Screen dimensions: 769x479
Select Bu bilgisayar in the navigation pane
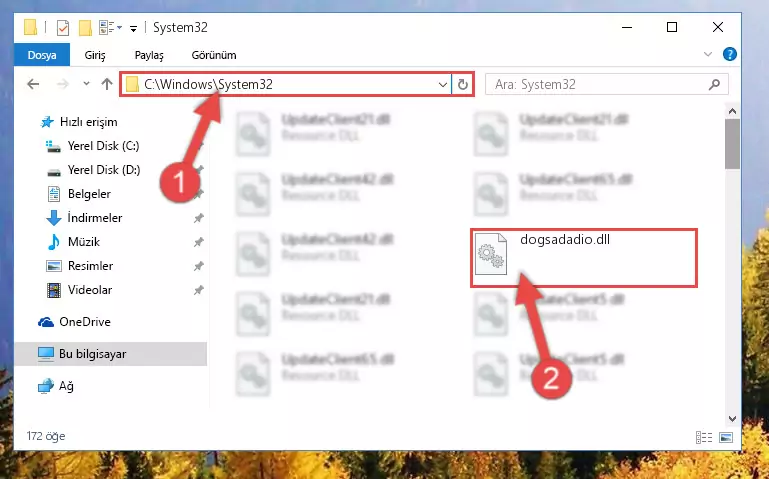(111, 353)
